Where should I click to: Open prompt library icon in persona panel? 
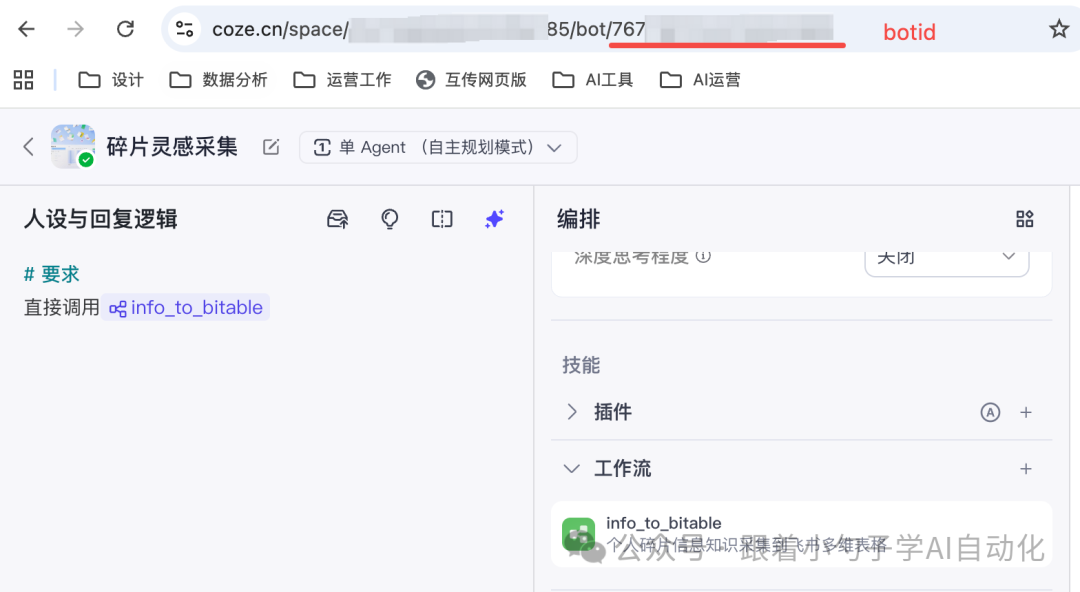pos(338,219)
